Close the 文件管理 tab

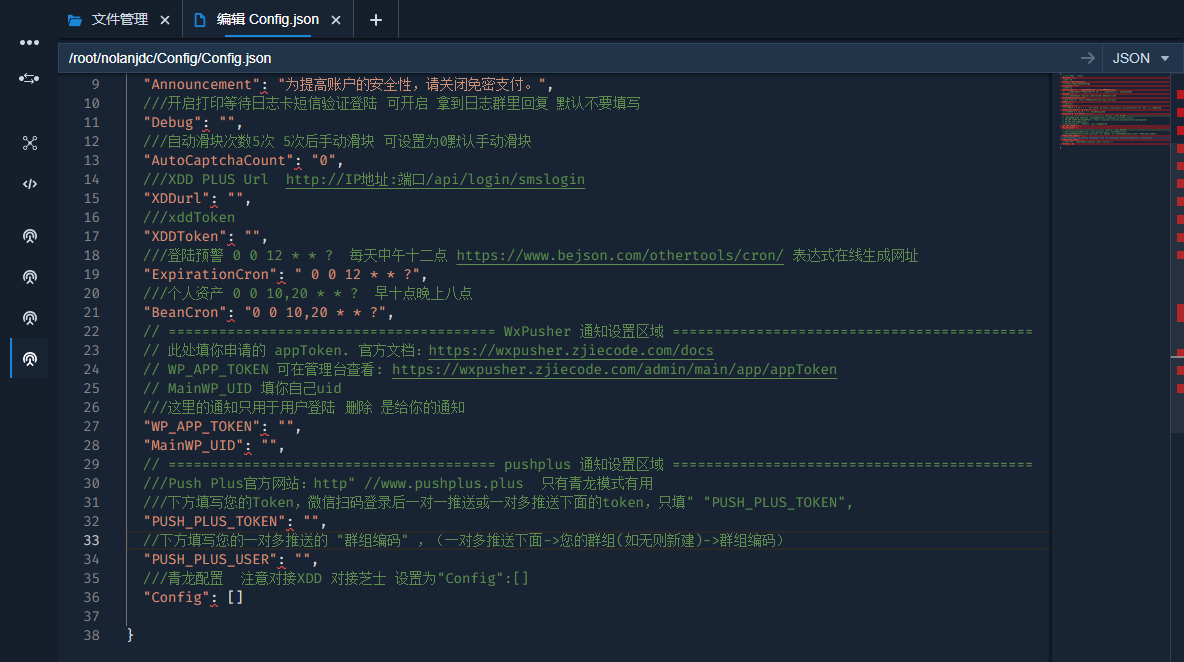[x=165, y=20]
